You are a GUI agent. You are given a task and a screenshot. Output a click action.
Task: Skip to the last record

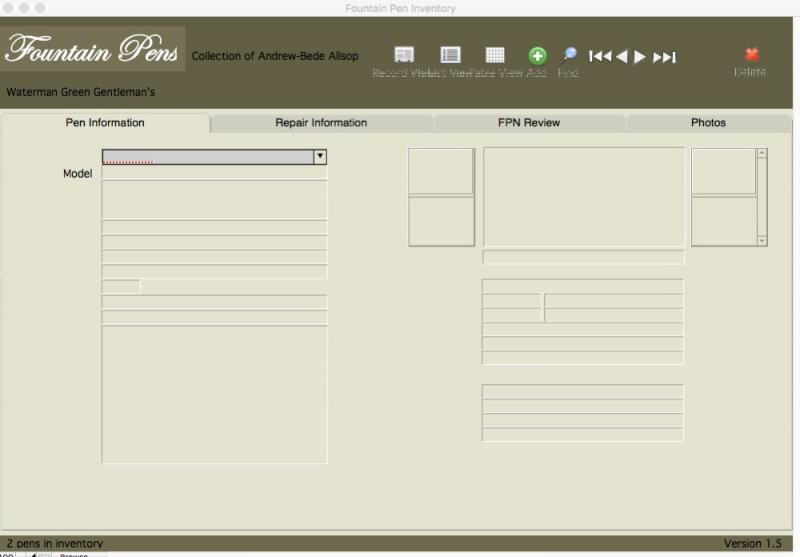pos(664,57)
